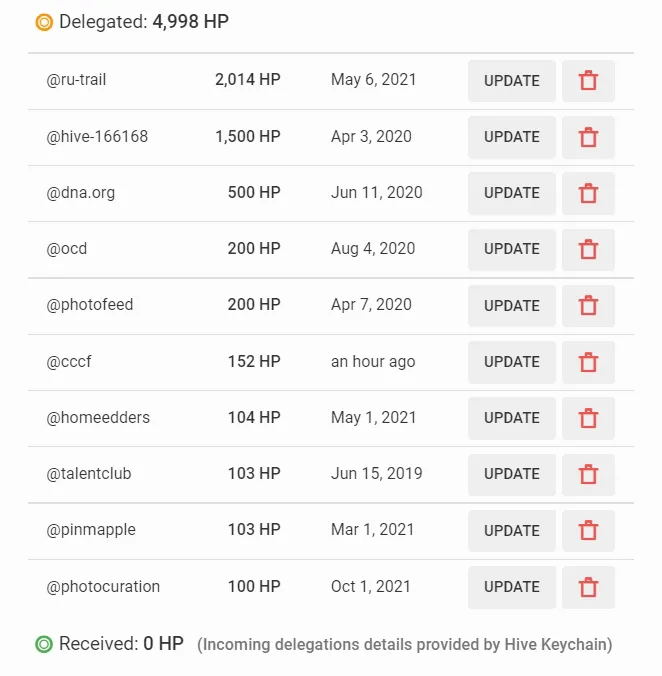Delete the @ru-trail delegation with trash icon
This screenshot has height=676, width=662.
point(588,81)
